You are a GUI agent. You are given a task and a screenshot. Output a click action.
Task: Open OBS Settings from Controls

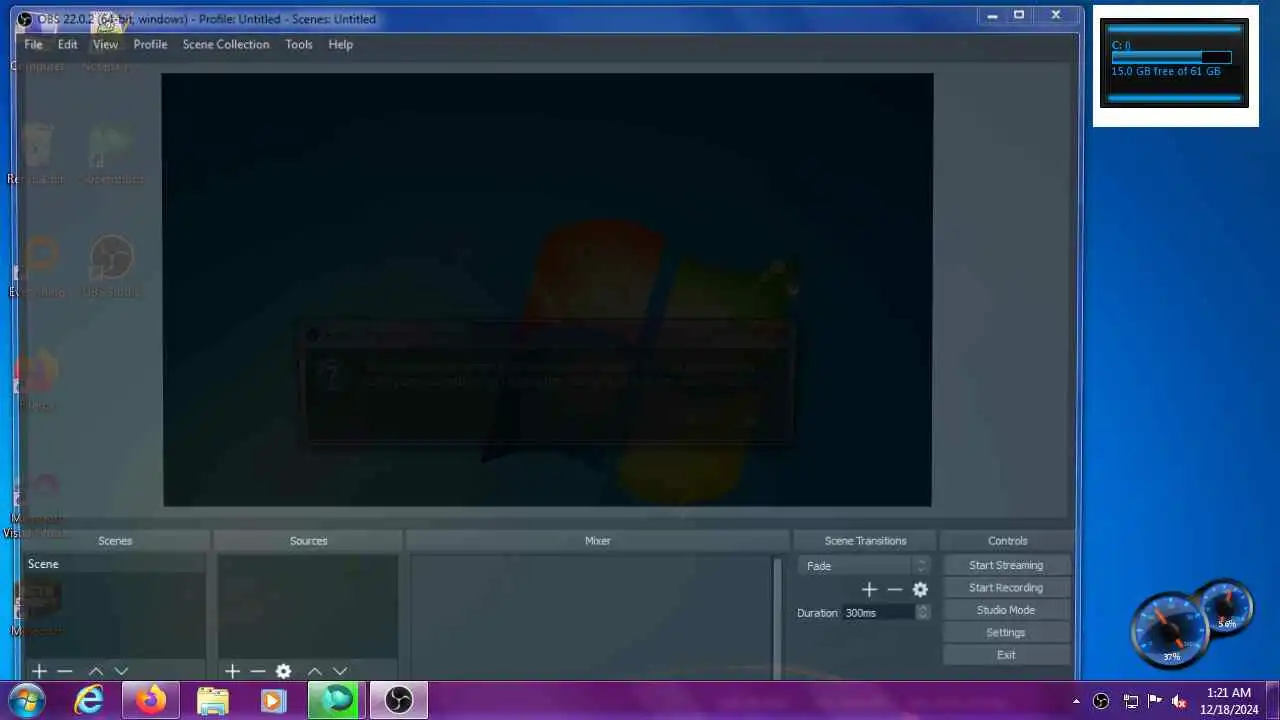tap(1006, 633)
